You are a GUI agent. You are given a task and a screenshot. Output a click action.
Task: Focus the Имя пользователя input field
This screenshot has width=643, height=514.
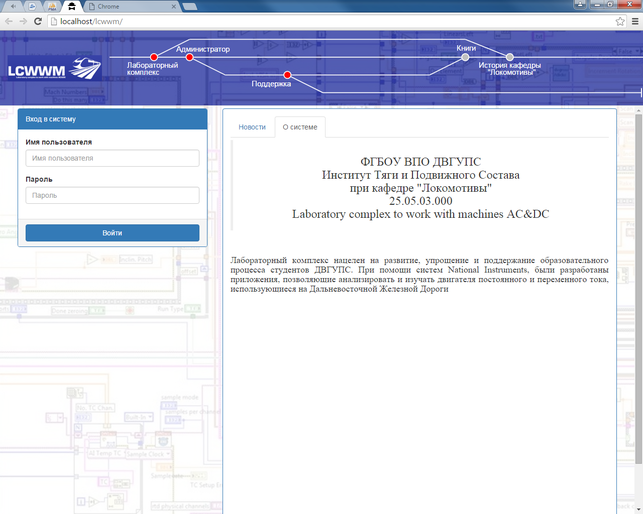point(112,158)
